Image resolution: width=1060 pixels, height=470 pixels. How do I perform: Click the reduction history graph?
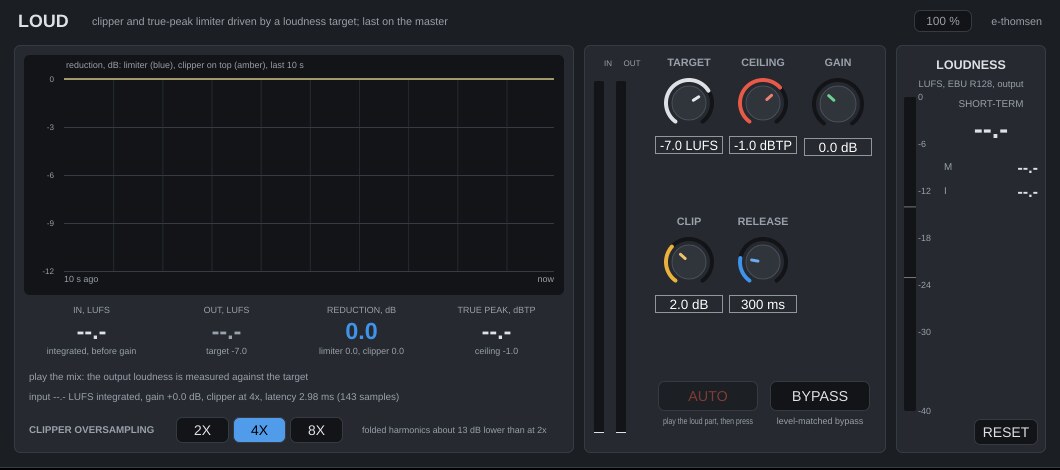(x=293, y=174)
